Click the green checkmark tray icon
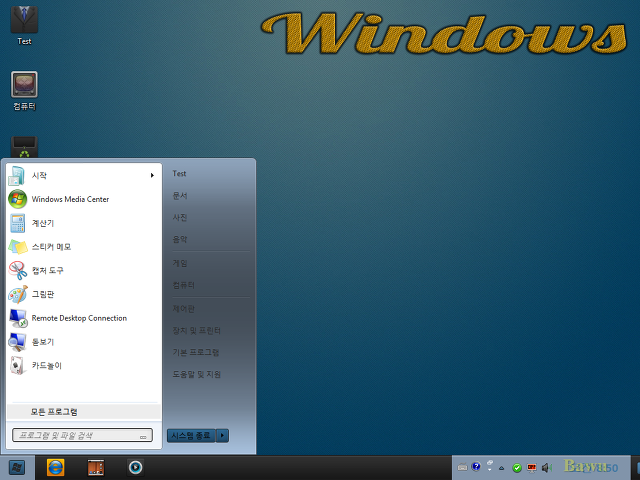This screenshot has width=640, height=480. click(517, 468)
